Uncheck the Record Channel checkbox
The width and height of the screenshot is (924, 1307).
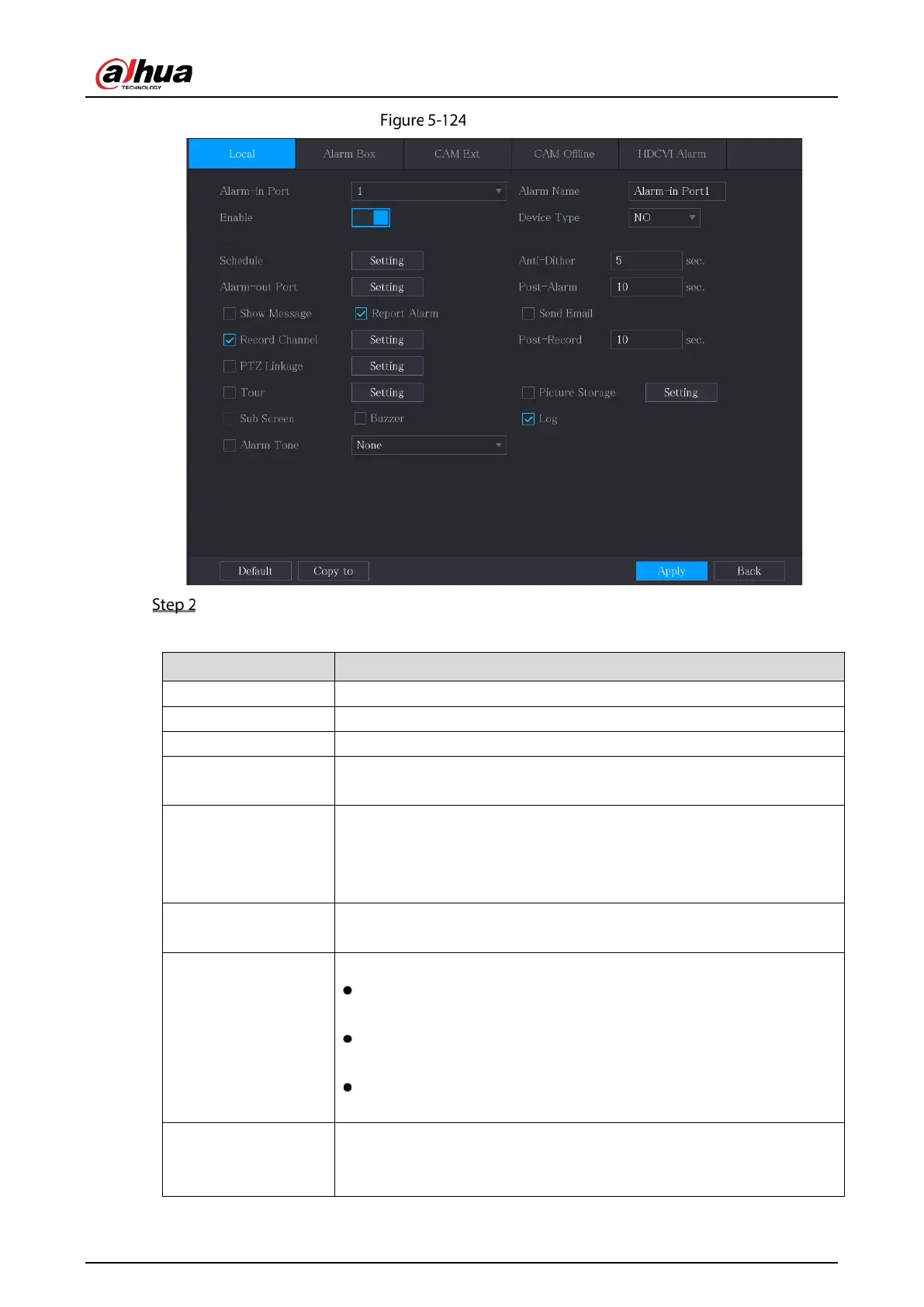(230, 340)
